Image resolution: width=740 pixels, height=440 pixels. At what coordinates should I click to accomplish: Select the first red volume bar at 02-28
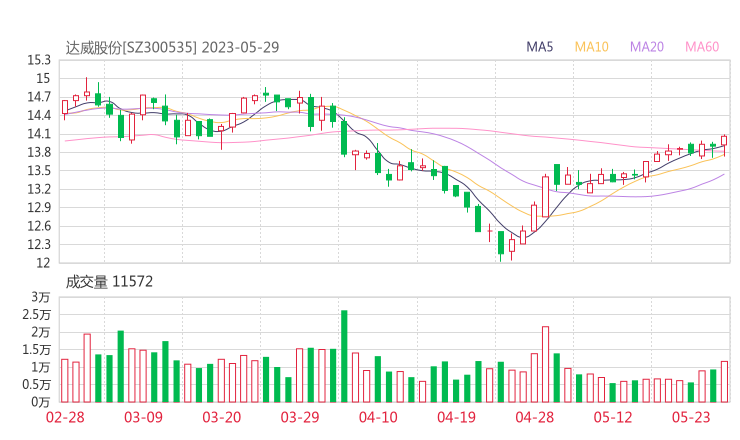(65, 381)
